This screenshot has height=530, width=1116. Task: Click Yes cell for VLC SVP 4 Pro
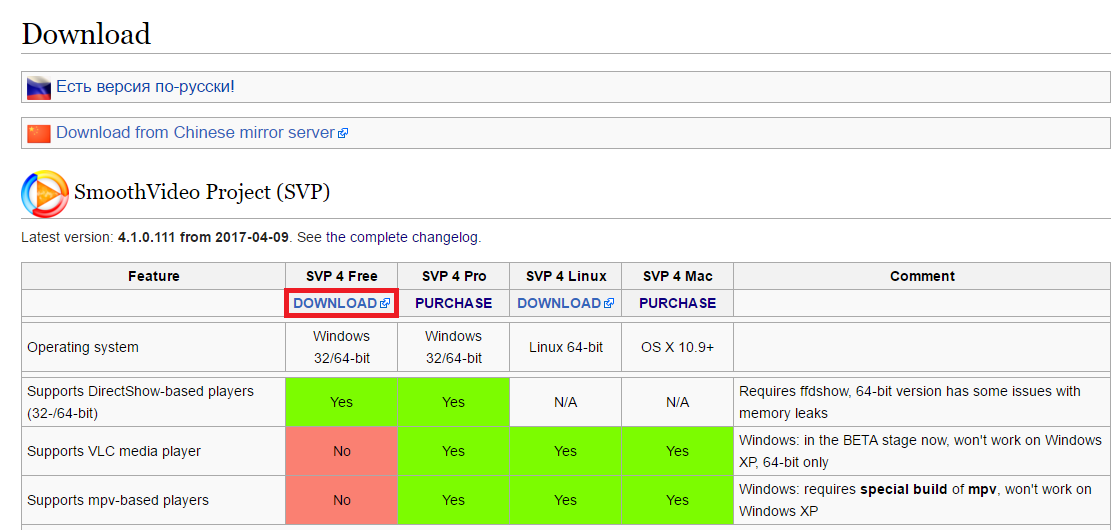point(453,451)
